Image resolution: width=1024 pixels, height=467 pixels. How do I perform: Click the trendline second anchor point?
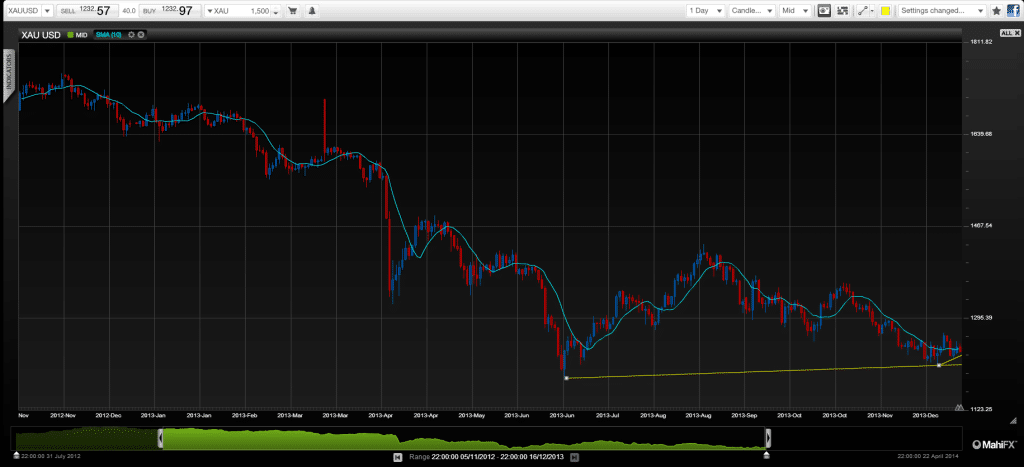coord(938,365)
